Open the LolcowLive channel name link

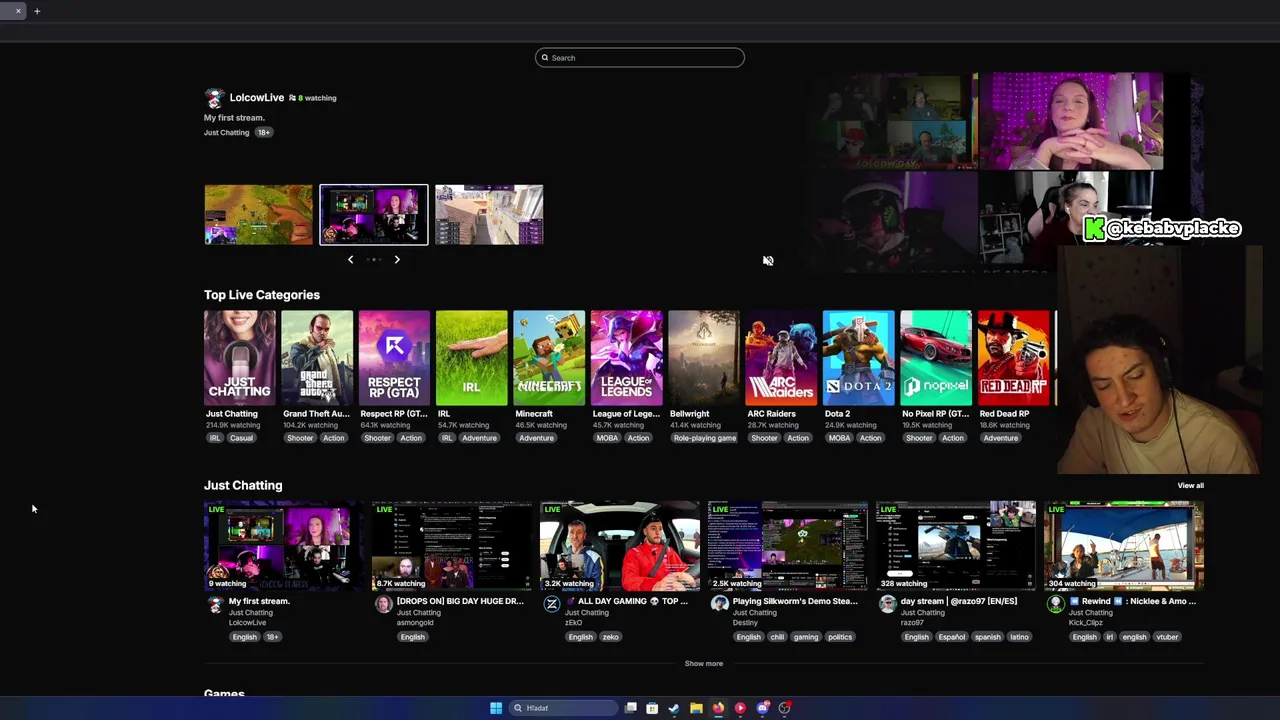[x=257, y=98]
